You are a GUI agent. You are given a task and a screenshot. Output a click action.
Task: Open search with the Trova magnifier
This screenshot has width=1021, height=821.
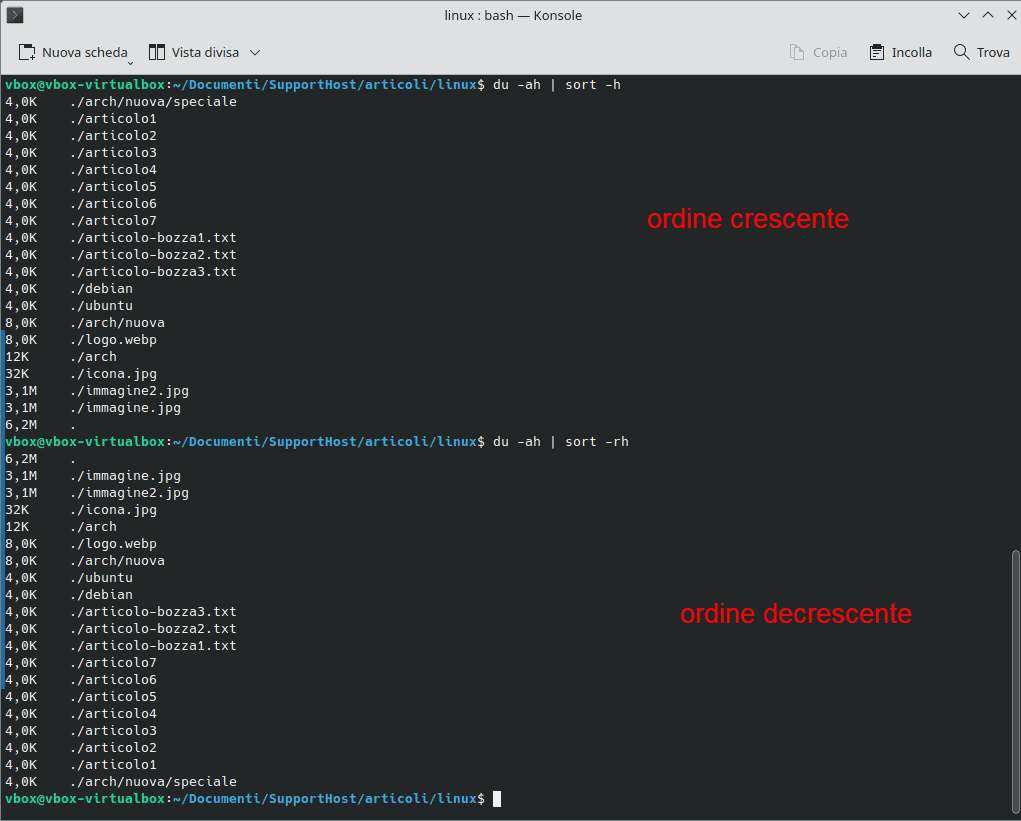pyautogui.click(x=981, y=52)
